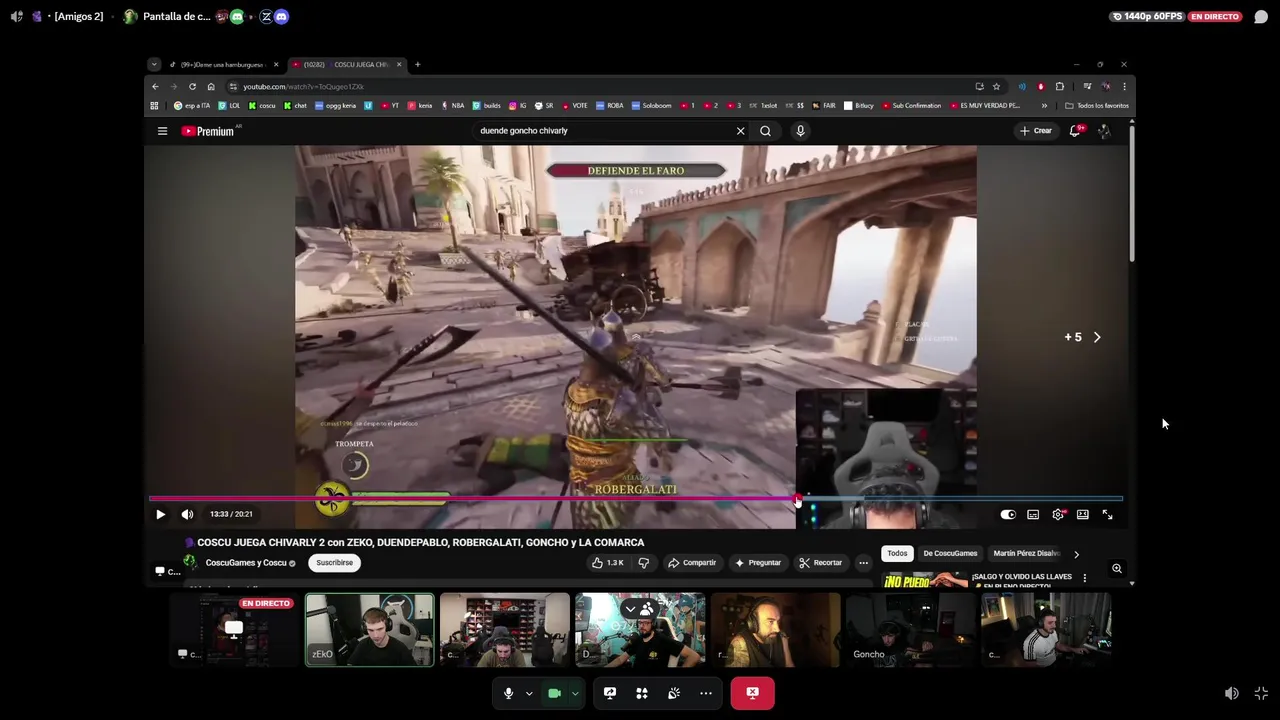Viewport: 1280px width, 720px height.
Task: Click the Discord share screen button
Action: tap(610, 693)
